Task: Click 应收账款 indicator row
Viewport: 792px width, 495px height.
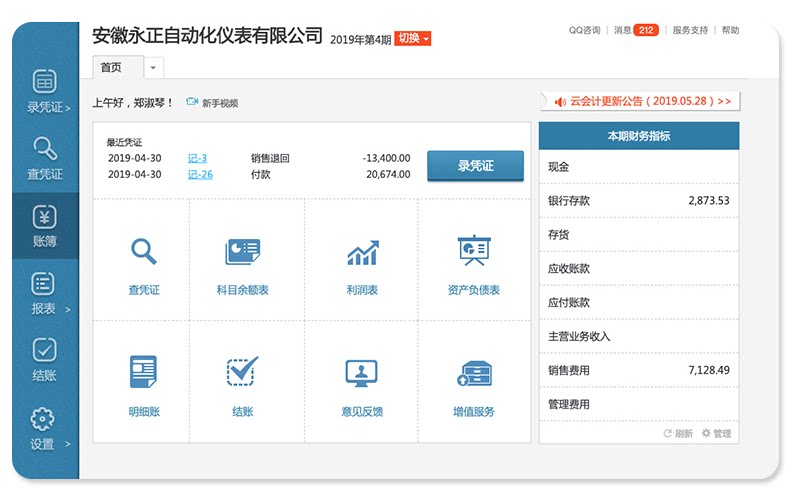Action: coord(639,268)
